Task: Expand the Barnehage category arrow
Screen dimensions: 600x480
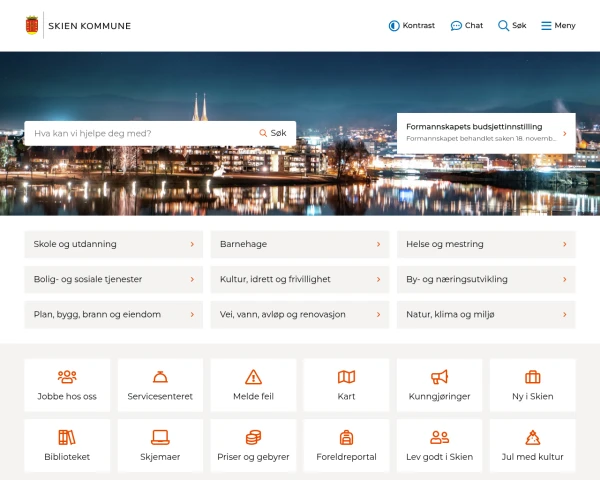Action: pos(378,244)
